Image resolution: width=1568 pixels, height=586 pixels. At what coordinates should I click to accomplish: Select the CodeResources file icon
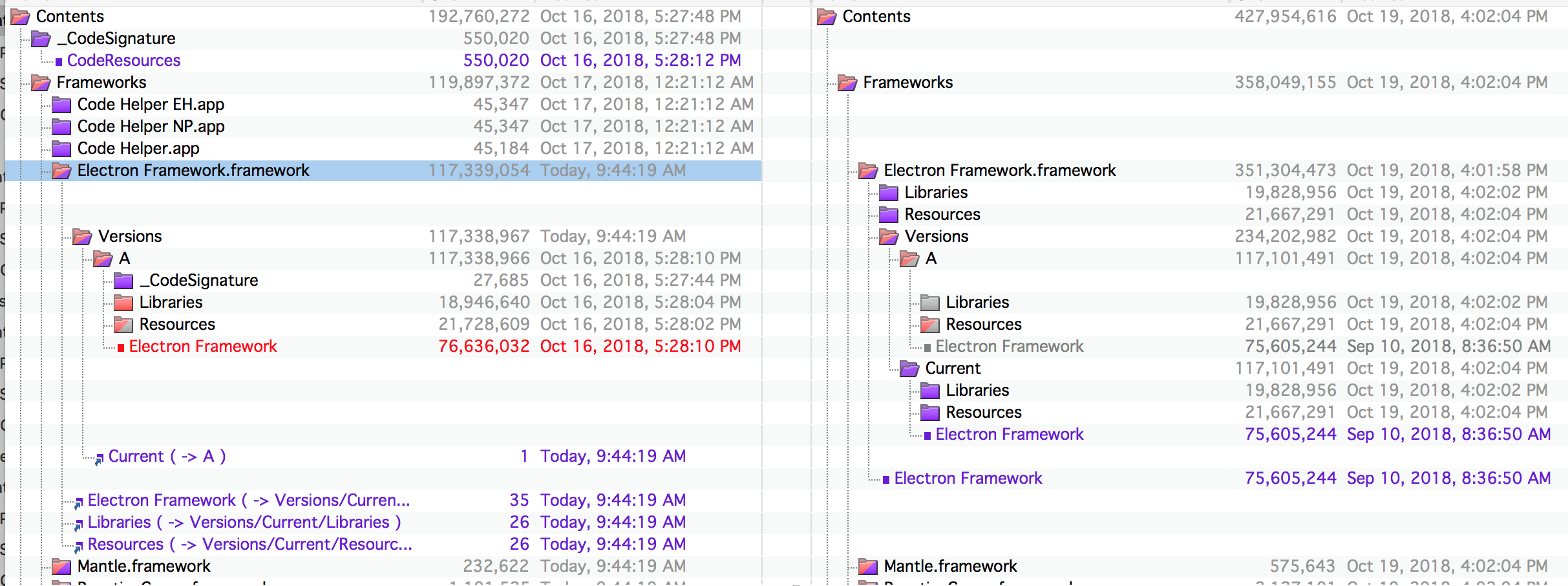coord(60,60)
